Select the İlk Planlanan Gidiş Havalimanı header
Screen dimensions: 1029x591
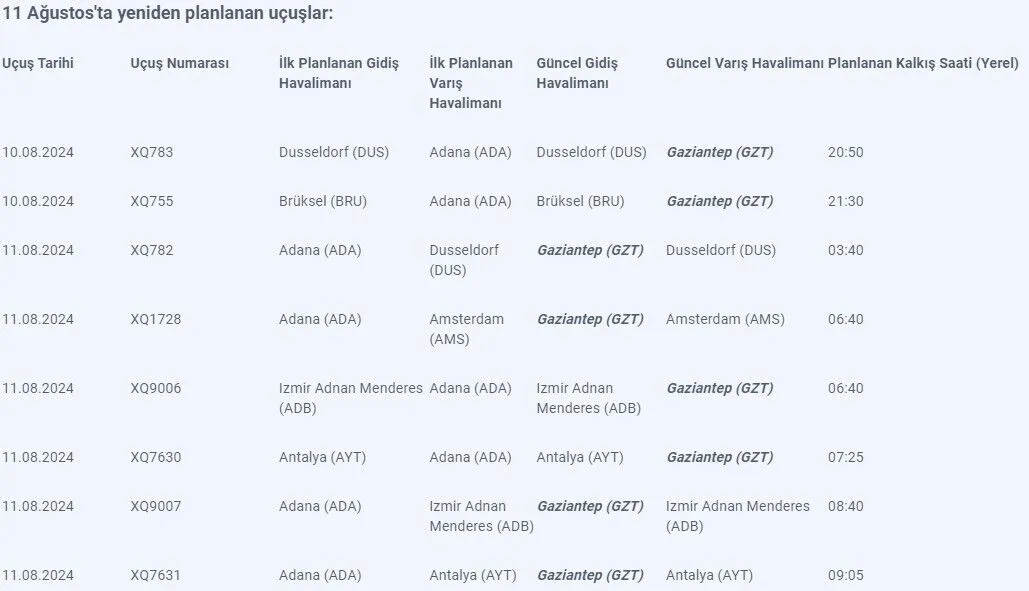point(339,73)
